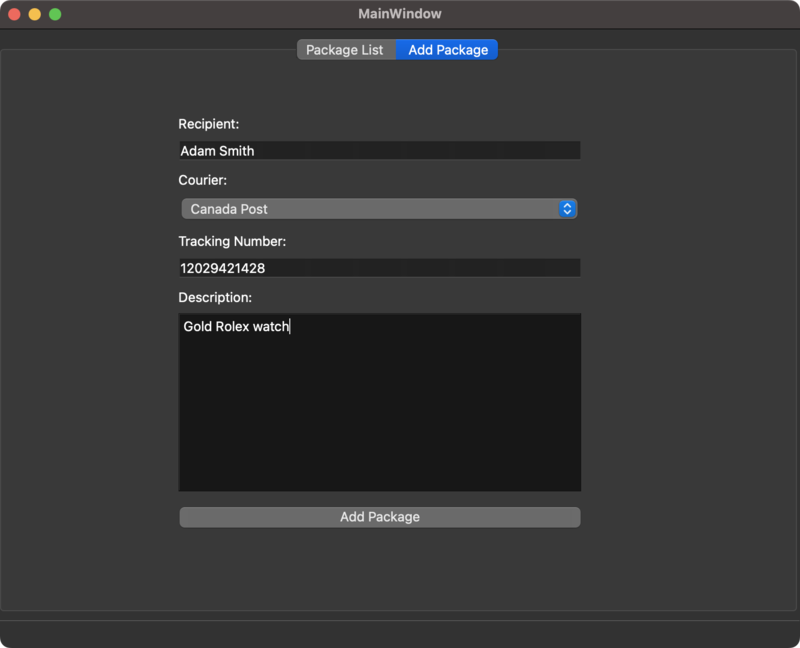Place cursor after Gold Rolex watch text

[x=290, y=327]
